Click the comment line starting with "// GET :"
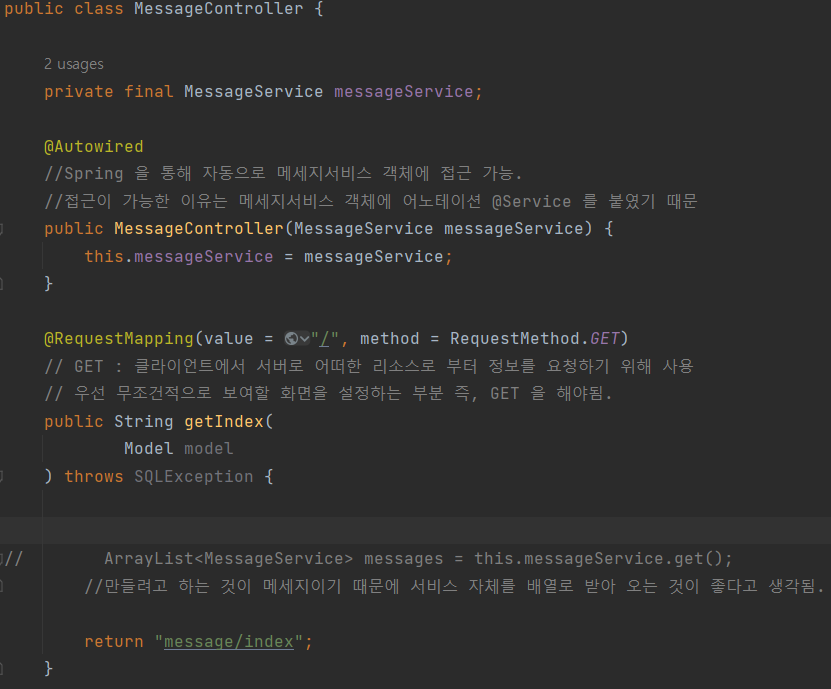 click(369, 366)
